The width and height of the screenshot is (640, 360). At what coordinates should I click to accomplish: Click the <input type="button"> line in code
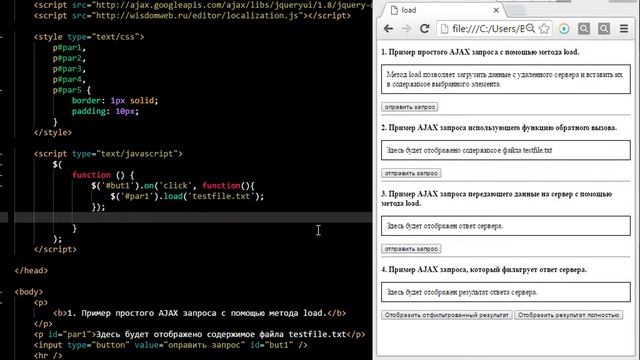(171, 345)
